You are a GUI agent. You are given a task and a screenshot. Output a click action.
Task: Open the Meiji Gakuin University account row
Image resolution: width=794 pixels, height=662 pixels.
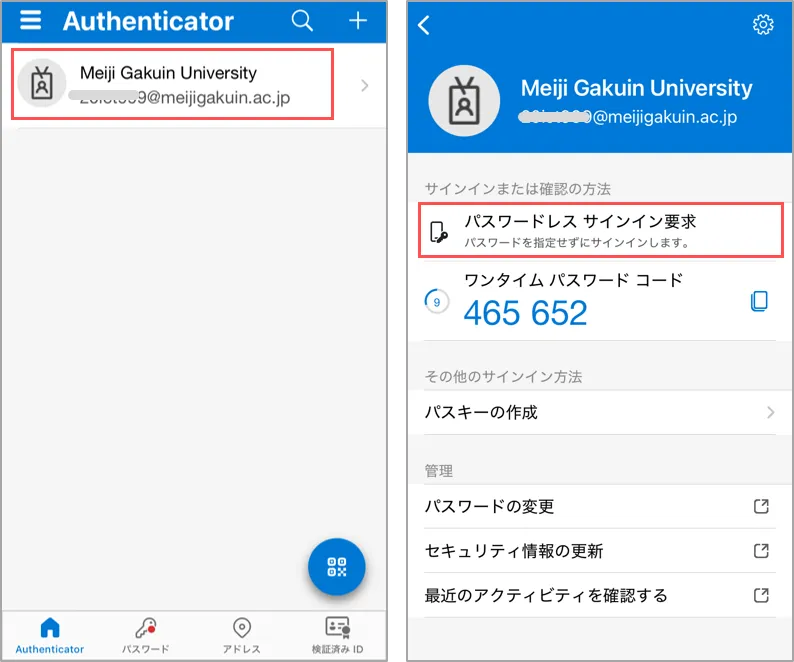tap(194, 85)
